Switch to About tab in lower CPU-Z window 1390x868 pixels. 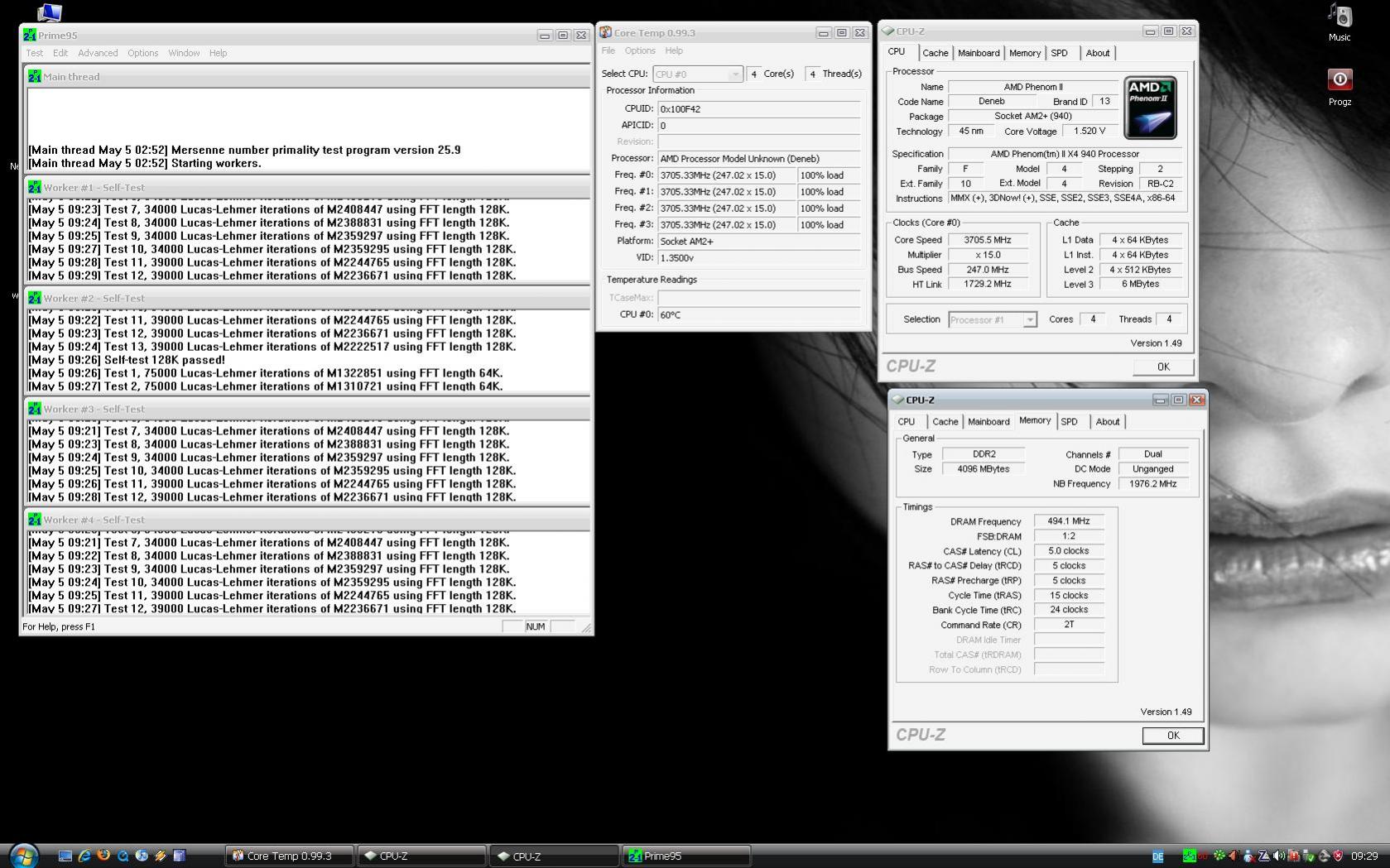pyautogui.click(x=1108, y=422)
